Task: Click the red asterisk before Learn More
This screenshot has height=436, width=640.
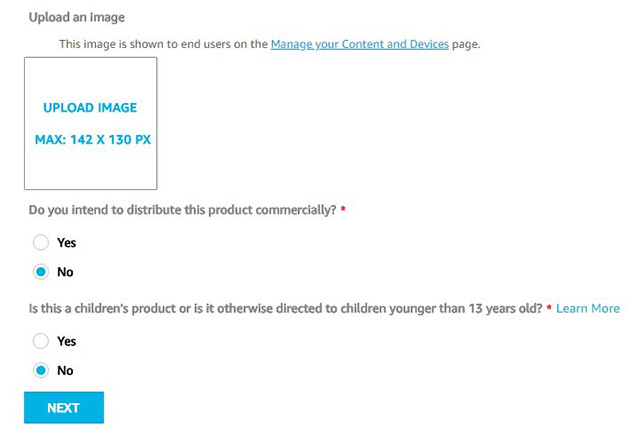Action: pos(549,307)
